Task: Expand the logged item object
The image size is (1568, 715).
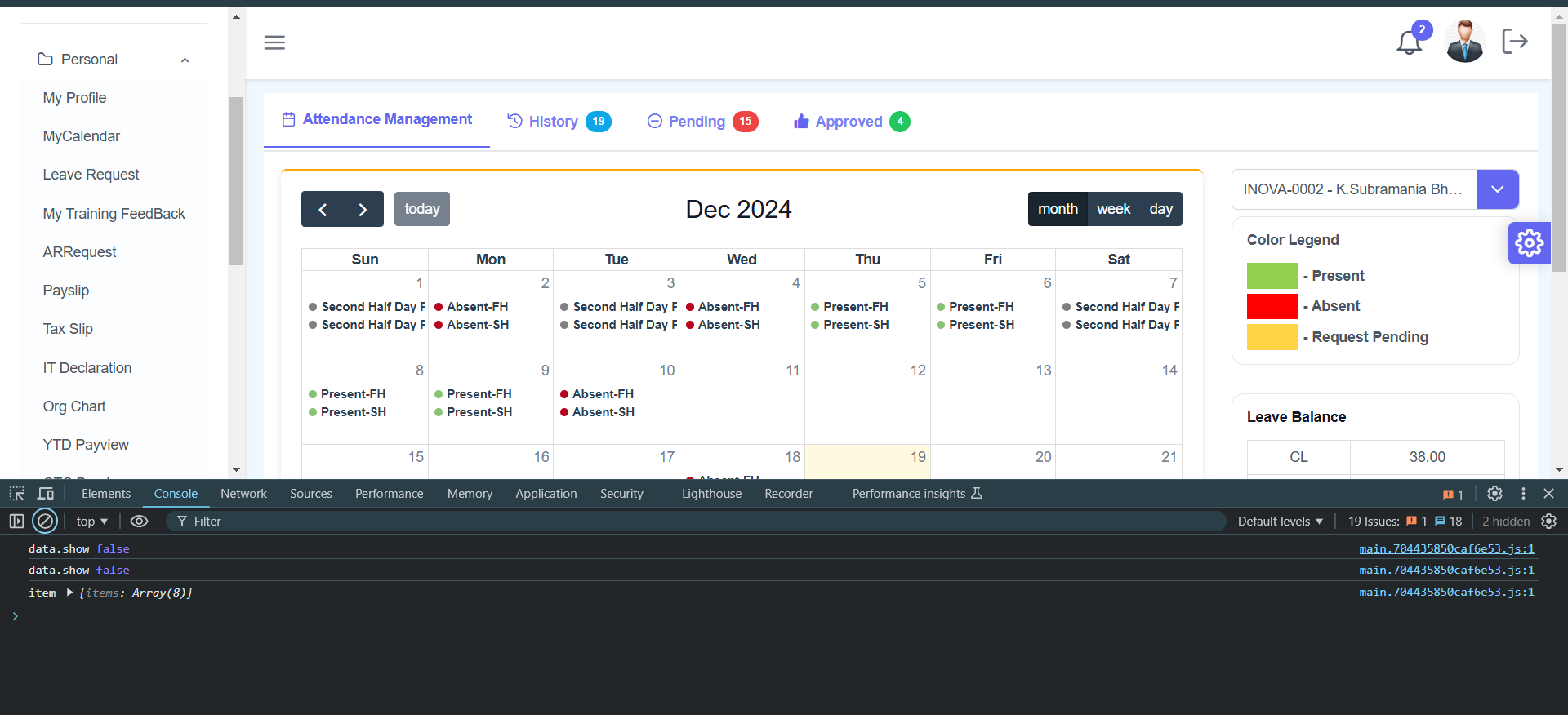Action: point(70,593)
